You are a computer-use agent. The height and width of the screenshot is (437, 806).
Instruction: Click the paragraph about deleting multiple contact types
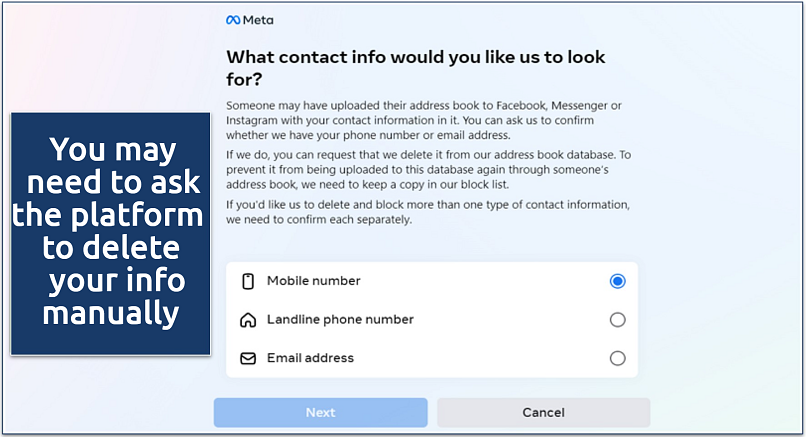coord(429,212)
